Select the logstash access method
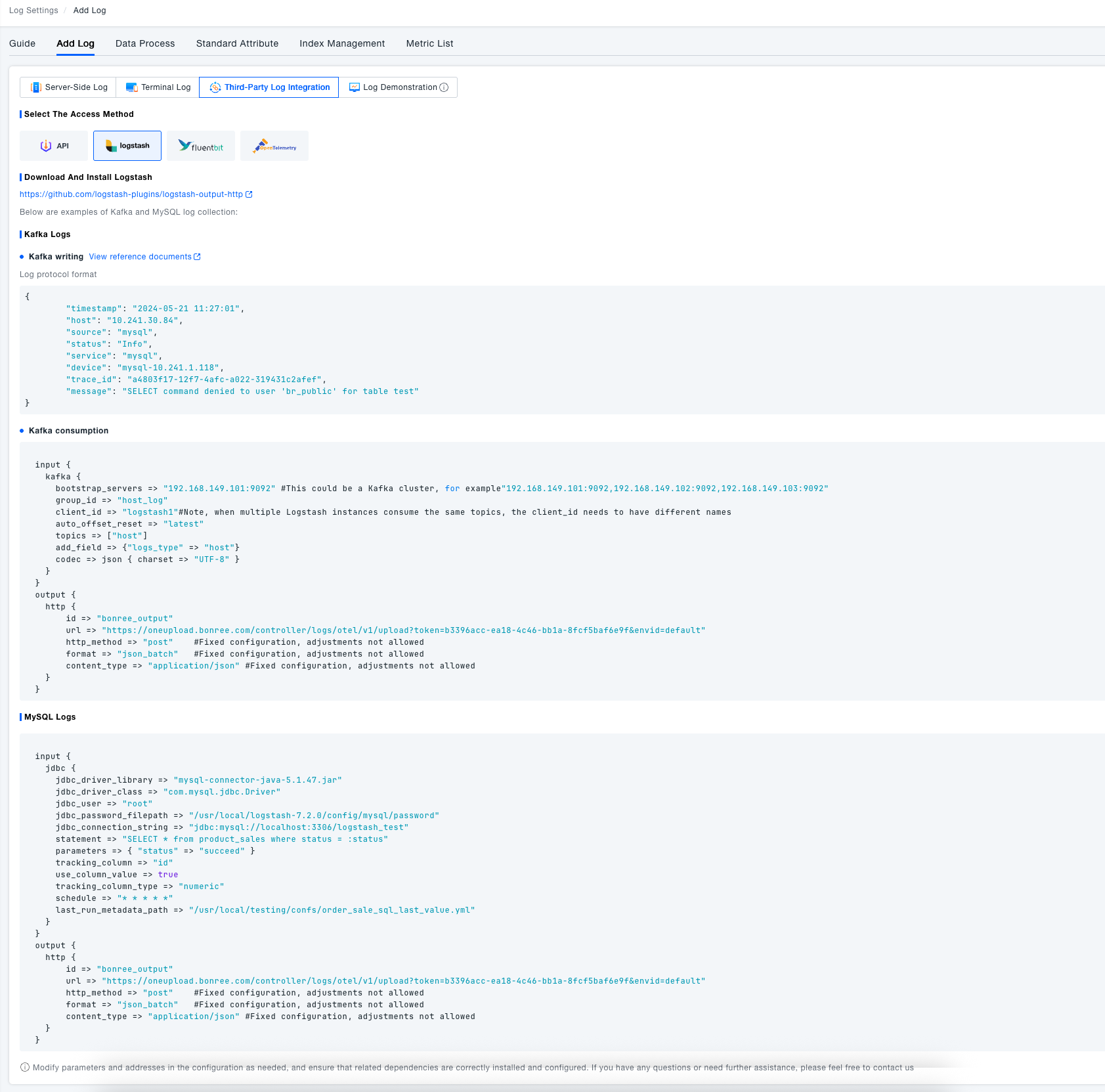 (x=127, y=146)
